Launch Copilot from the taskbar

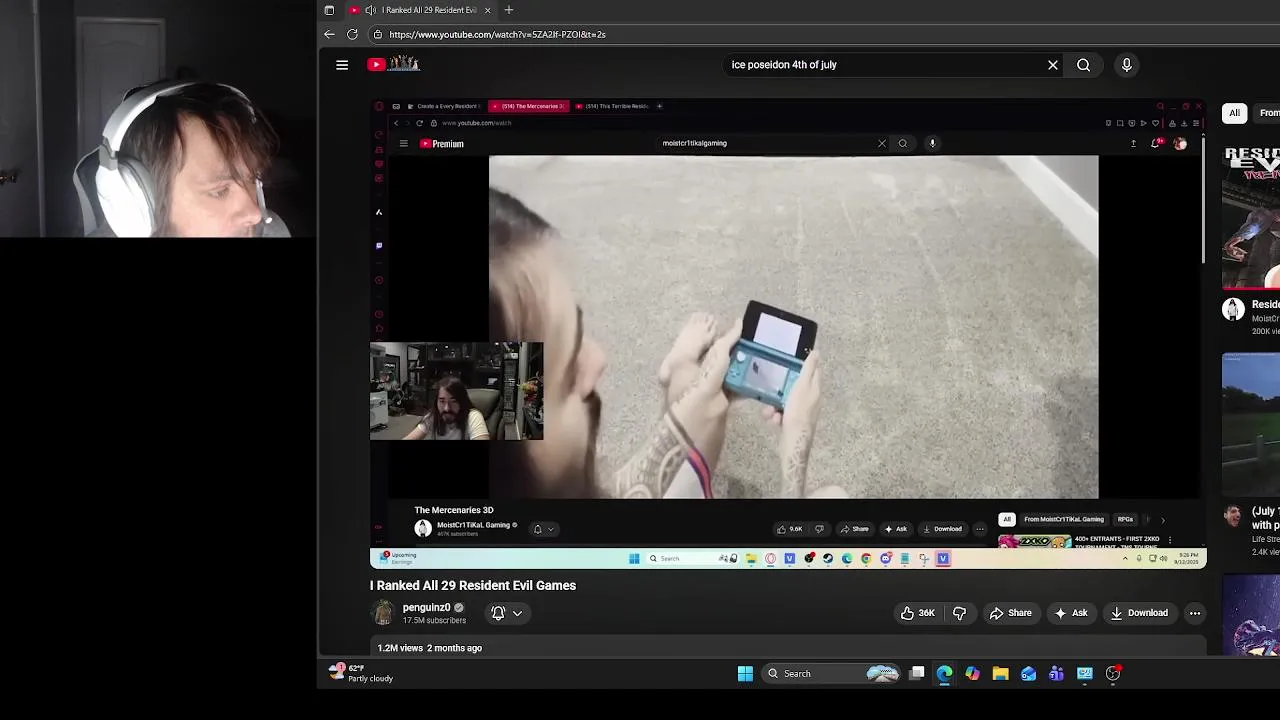click(x=972, y=674)
